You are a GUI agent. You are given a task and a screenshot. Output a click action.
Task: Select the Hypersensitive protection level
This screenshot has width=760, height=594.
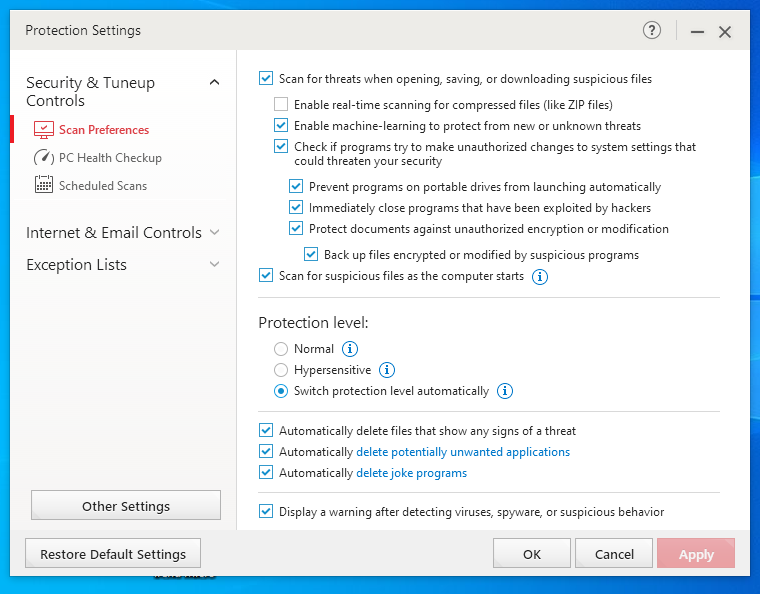[281, 370]
